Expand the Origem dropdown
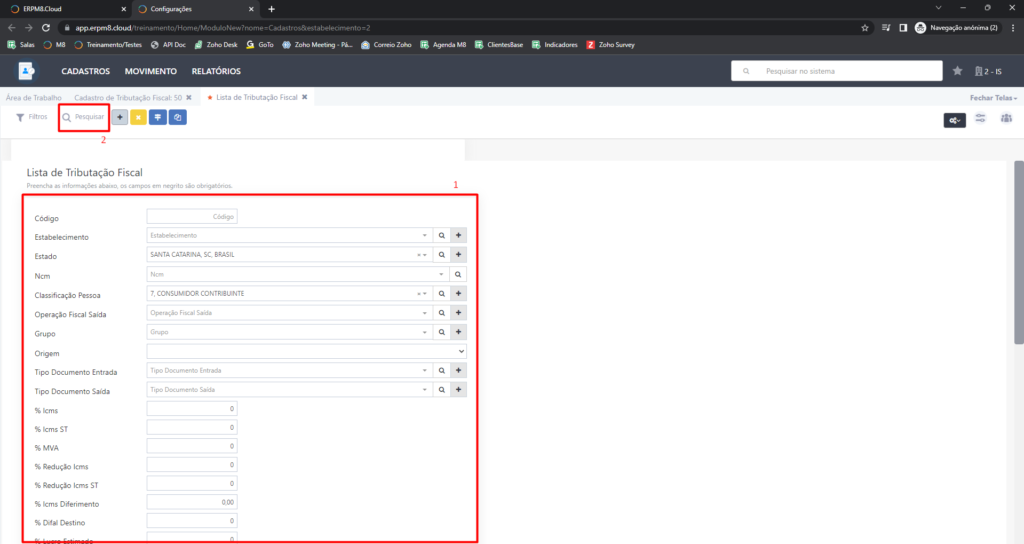Screen dimensions: 1024x544 coord(306,351)
